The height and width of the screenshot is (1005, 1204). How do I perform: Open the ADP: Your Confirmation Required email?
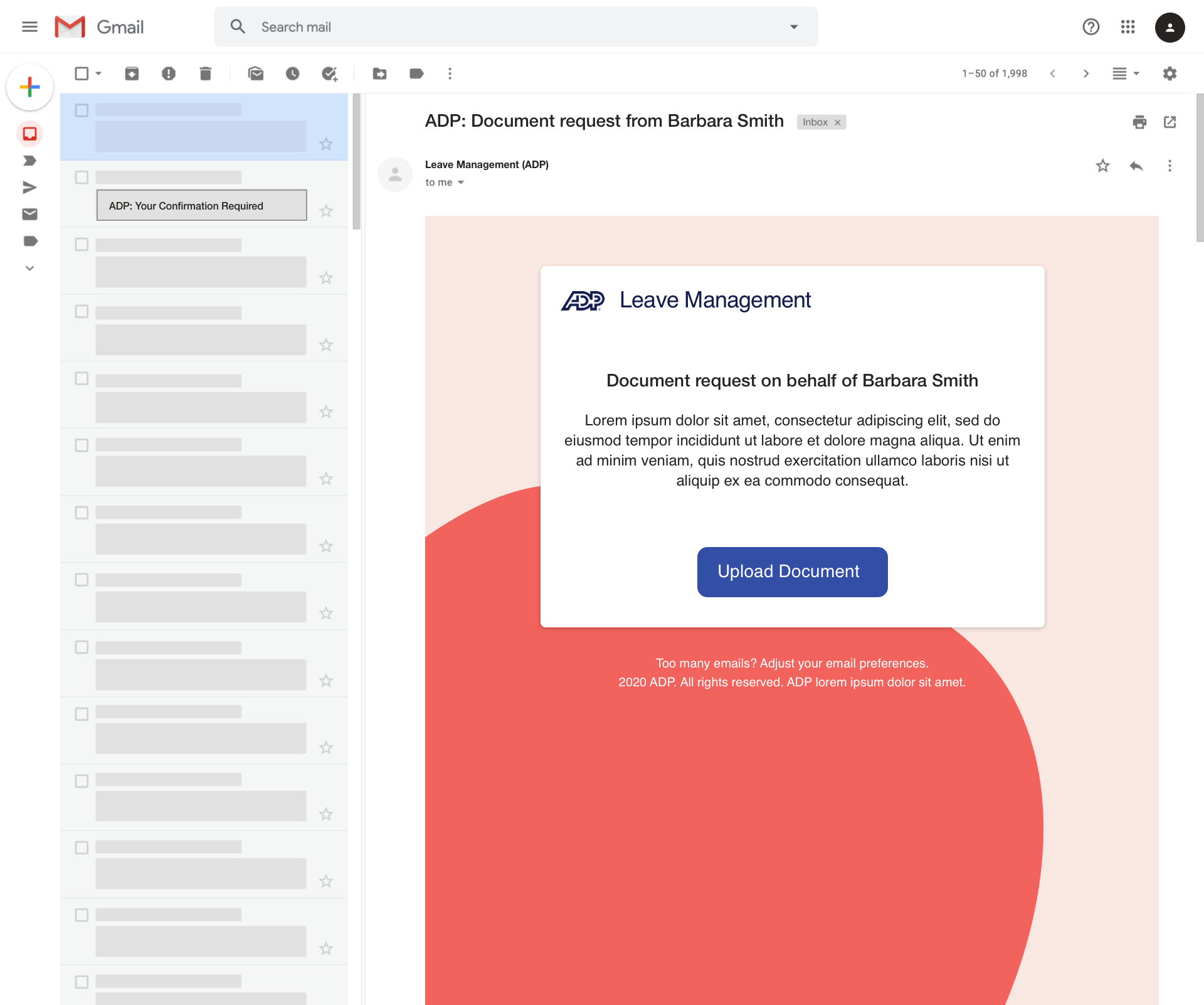tap(202, 205)
